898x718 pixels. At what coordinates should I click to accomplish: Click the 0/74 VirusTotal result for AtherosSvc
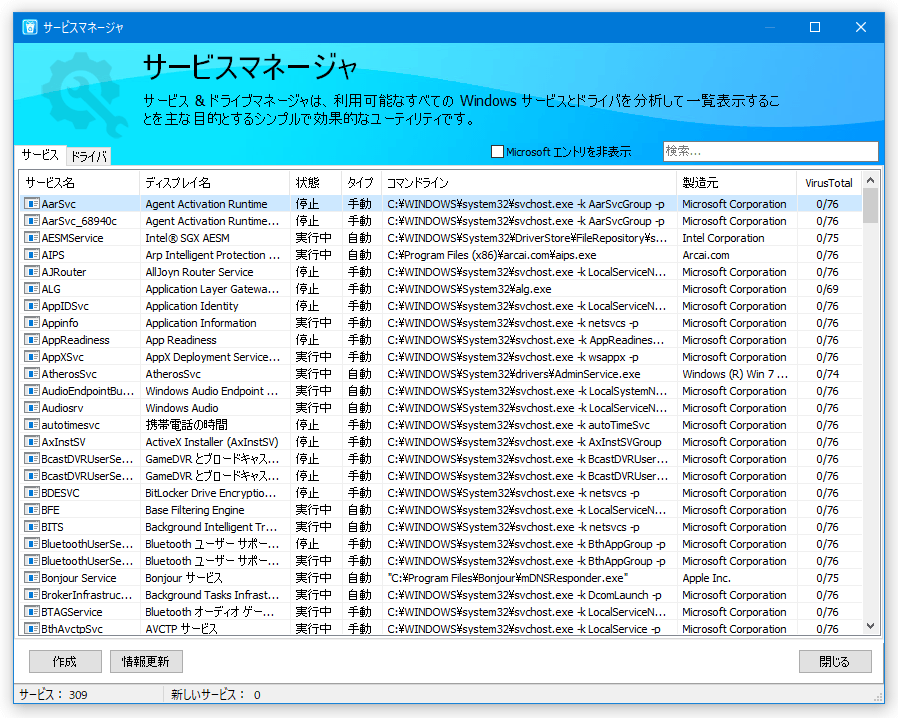827,374
